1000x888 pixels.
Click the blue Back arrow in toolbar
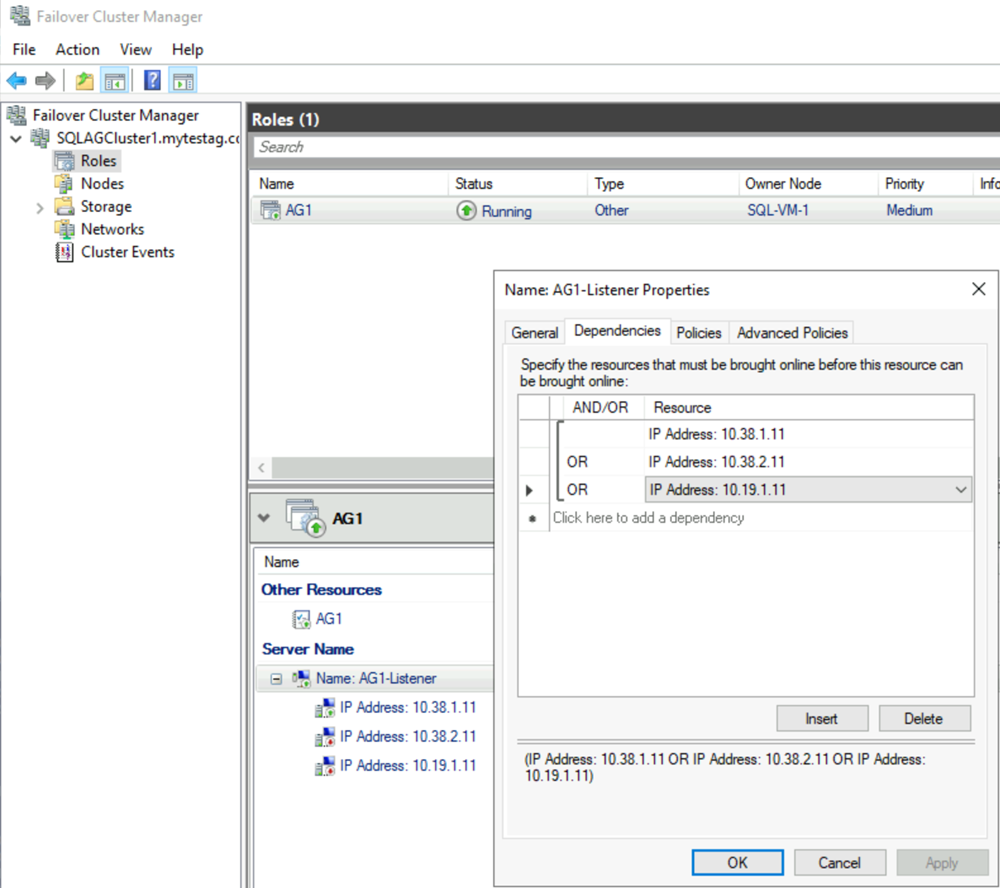pyautogui.click(x=17, y=81)
